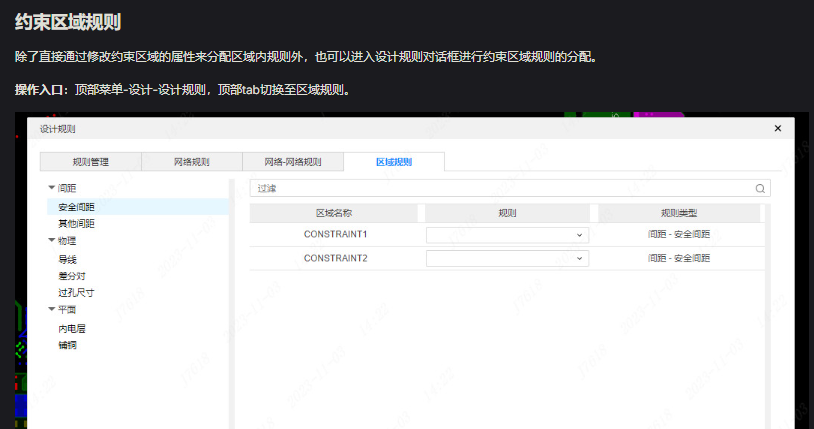Open the rule dropdown for CONSTRAINT1
This screenshot has width=814, height=429.
pos(507,235)
